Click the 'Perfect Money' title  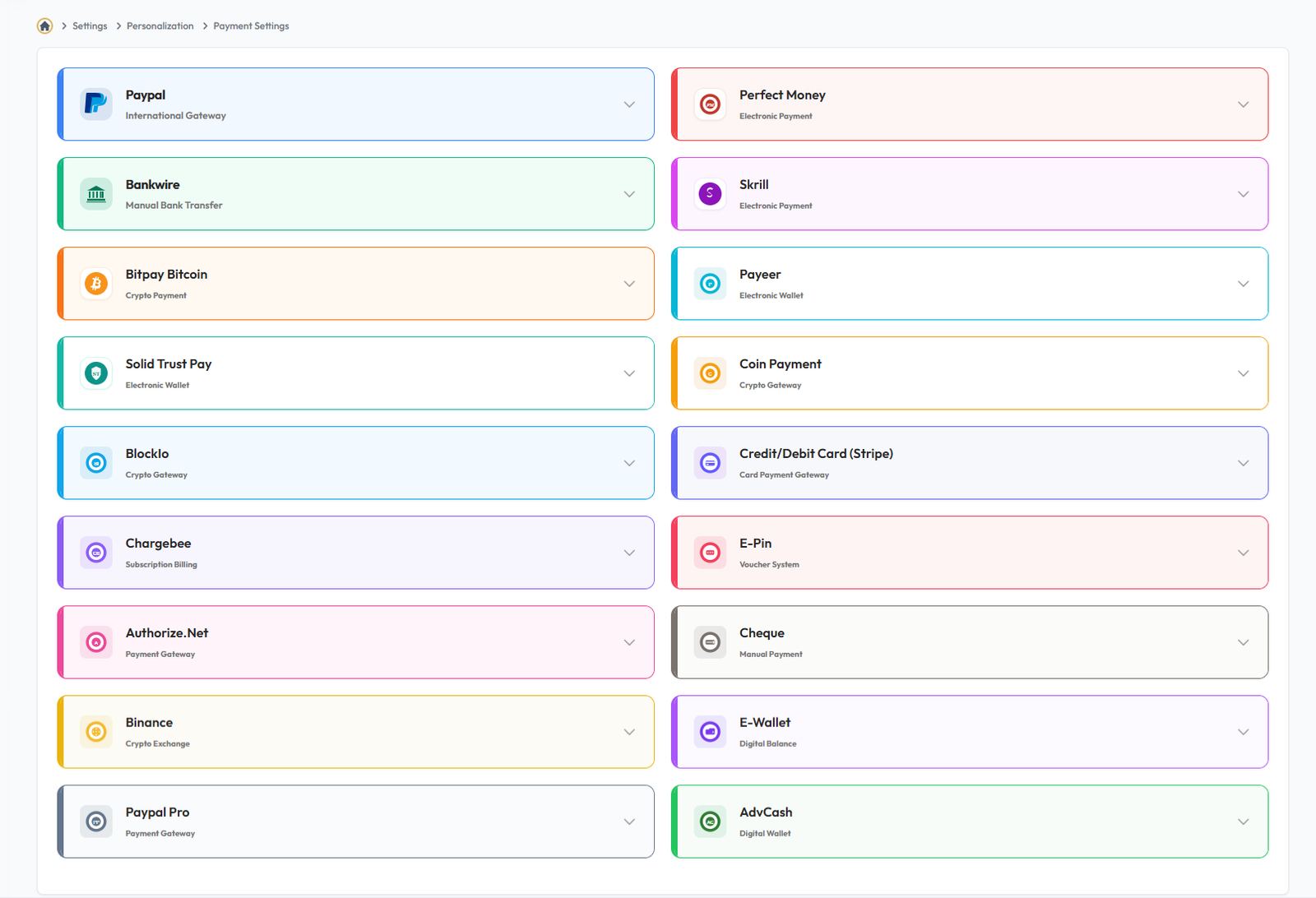(782, 95)
